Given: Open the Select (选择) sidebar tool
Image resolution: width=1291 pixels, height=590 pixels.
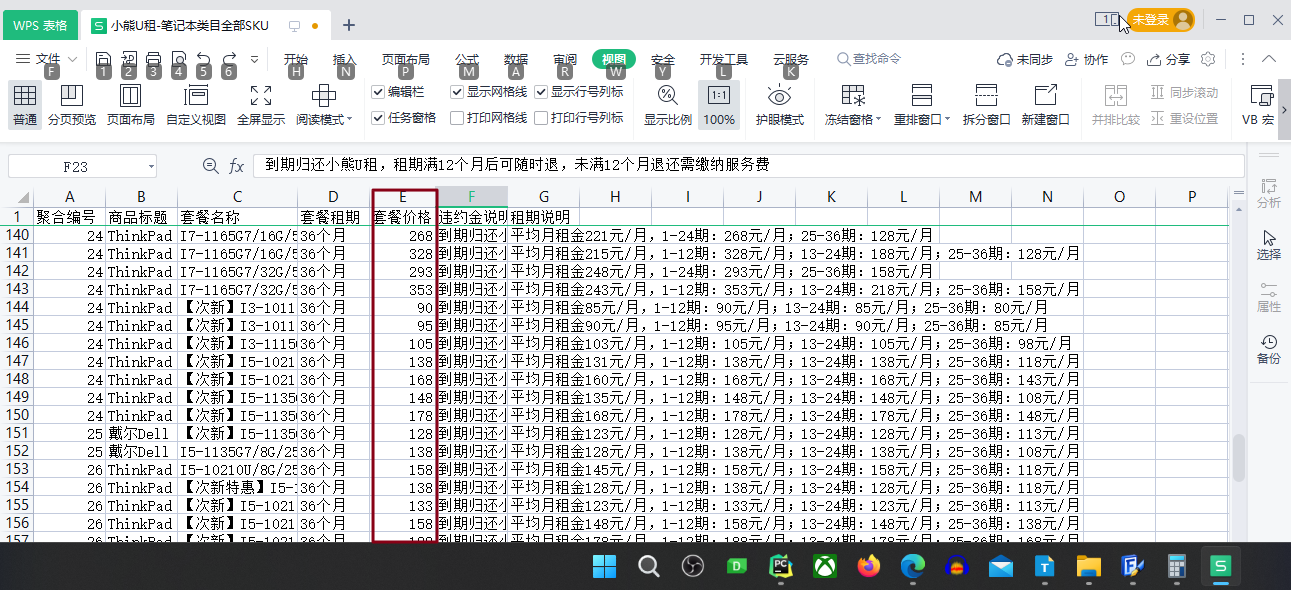Looking at the screenshot, I should pos(1269,245).
